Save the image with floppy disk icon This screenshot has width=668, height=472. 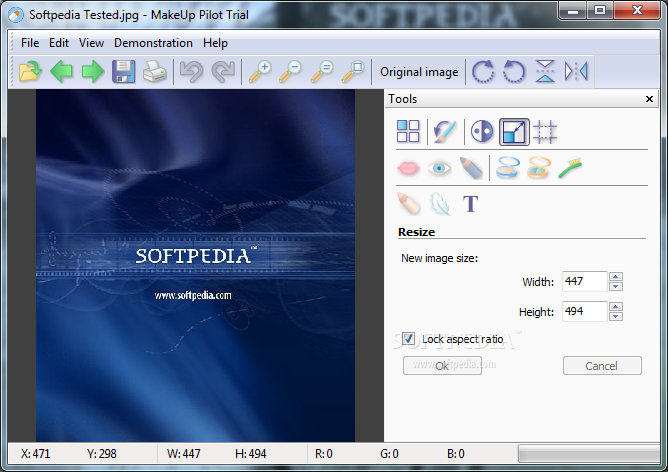click(x=124, y=71)
